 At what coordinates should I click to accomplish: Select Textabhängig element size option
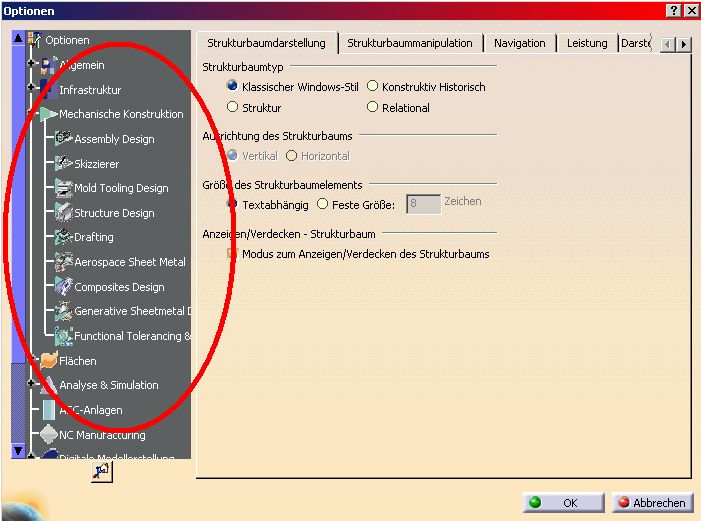click(x=232, y=204)
